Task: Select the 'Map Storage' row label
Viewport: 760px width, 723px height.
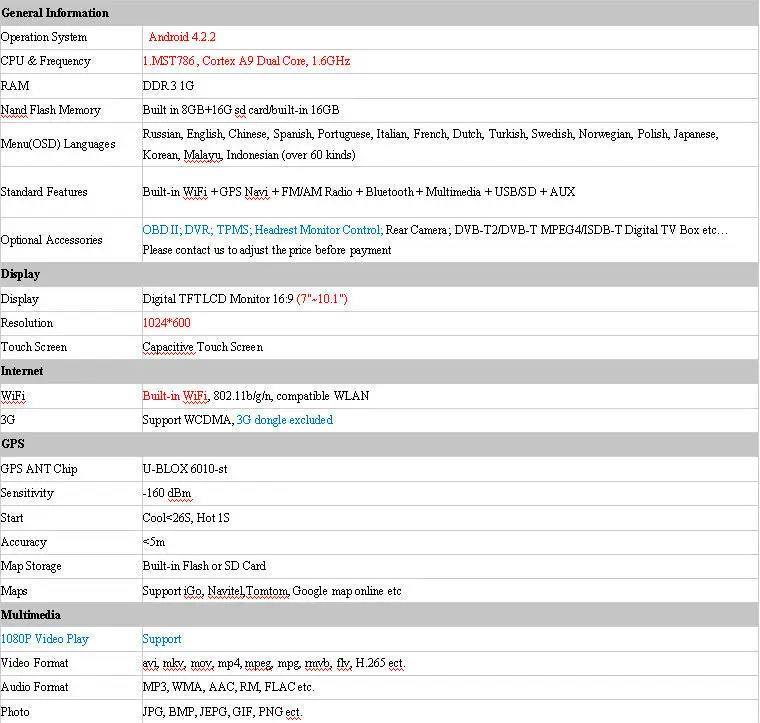Action: [x=31, y=566]
